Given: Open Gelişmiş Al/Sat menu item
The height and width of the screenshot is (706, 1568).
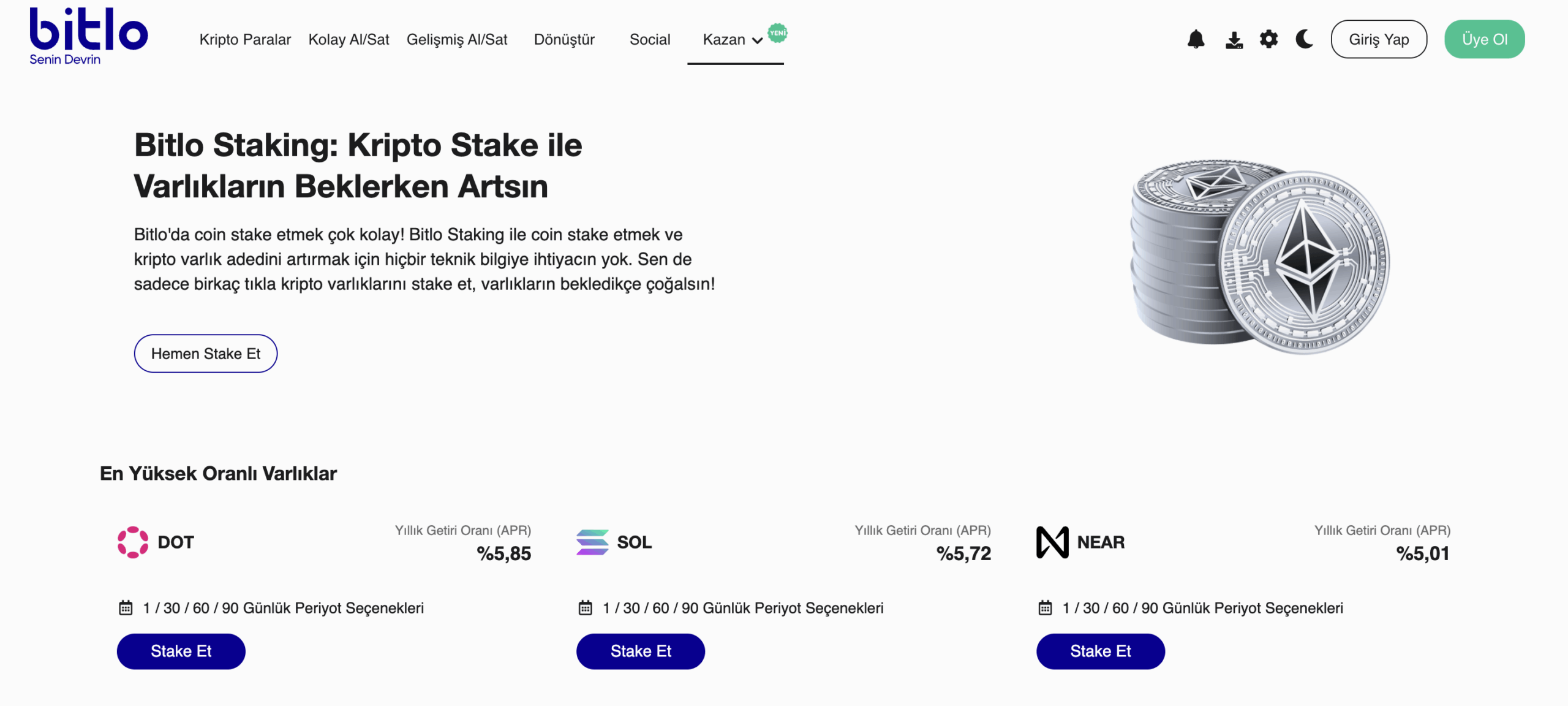Looking at the screenshot, I should pos(457,40).
